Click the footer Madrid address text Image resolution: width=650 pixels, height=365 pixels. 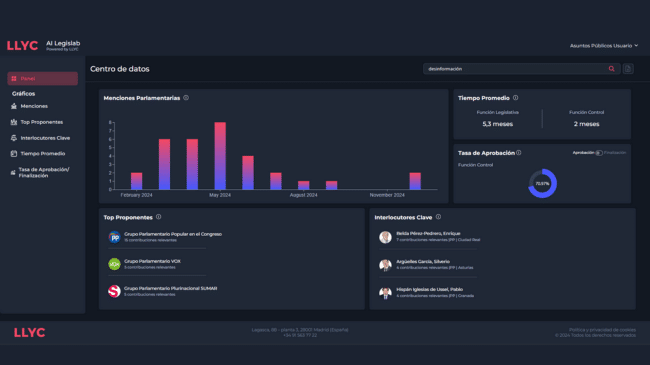[300, 330]
